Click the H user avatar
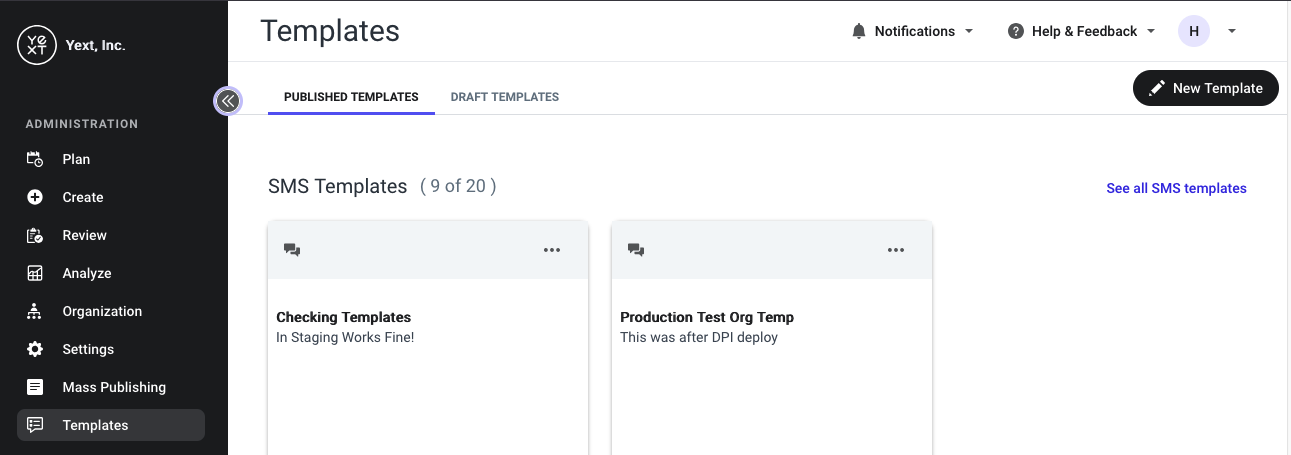The width and height of the screenshot is (1291, 455). [1194, 31]
